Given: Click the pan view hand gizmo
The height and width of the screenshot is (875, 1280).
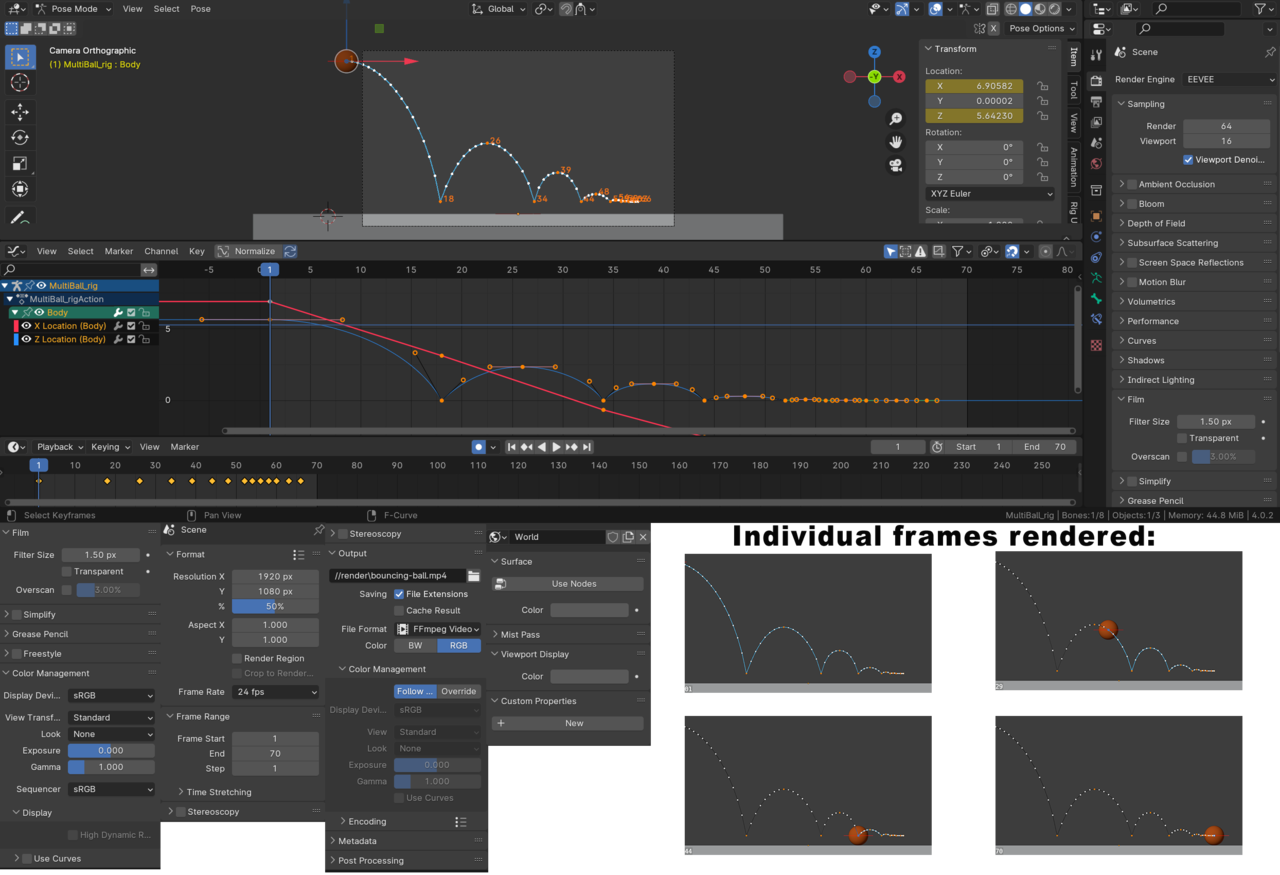Looking at the screenshot, I should pos(896,142).
